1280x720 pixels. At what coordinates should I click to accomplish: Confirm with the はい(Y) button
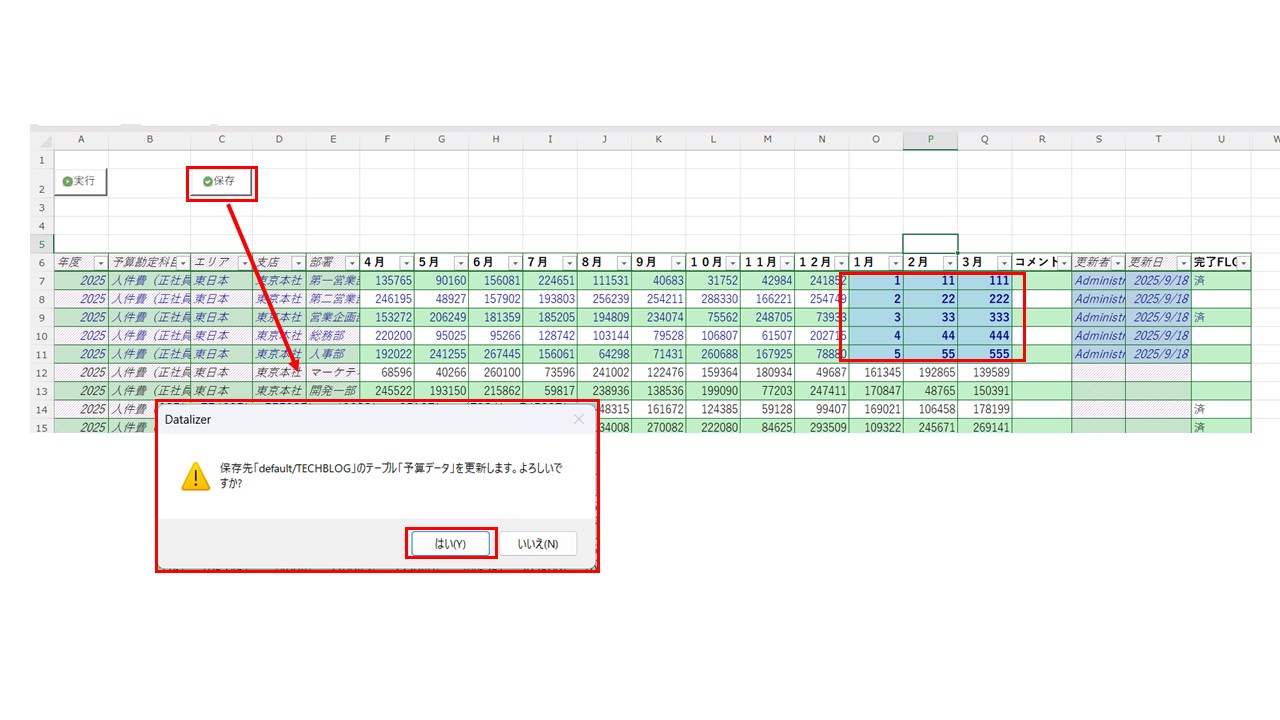point(451,544)
